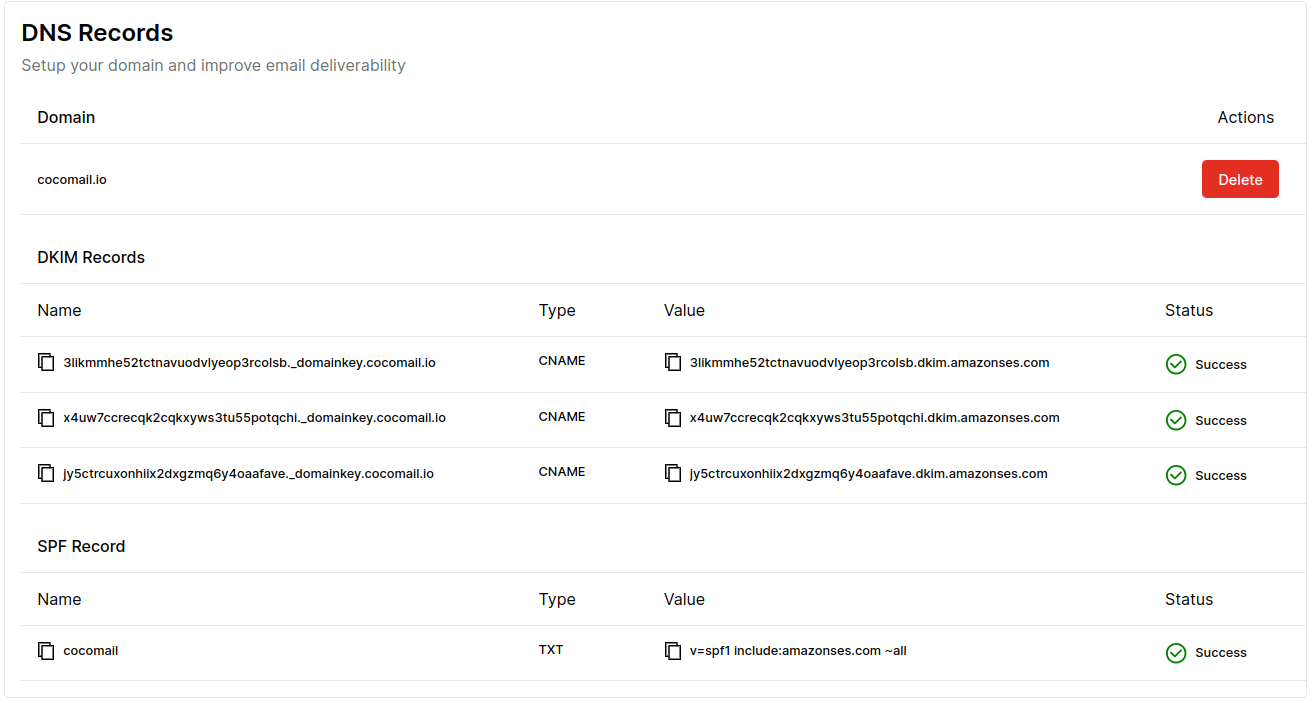Copy the x4uw7ccrecqk DKIM record name
Image resolution: width=1312 pixels, height=703 pixels.
[x=46, y=418]
